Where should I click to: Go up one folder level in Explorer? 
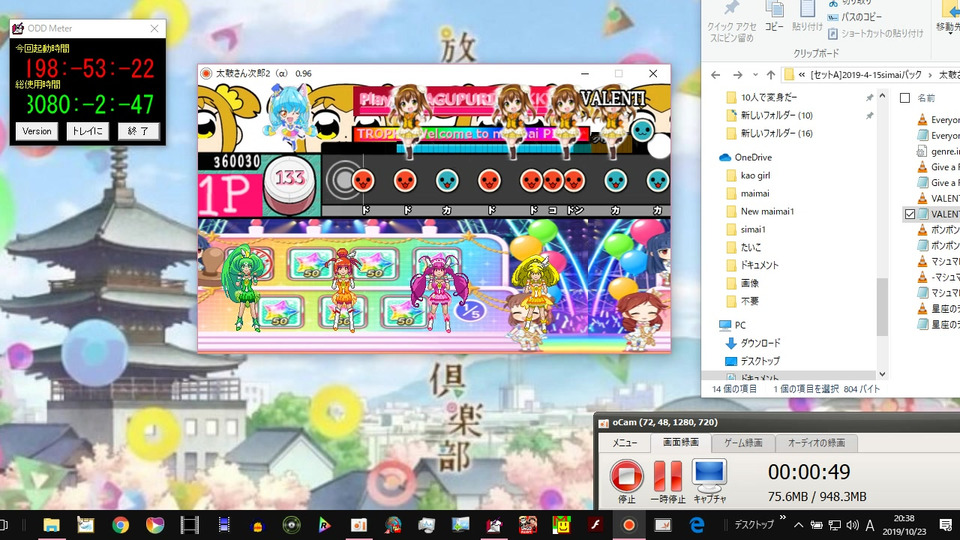770,75
